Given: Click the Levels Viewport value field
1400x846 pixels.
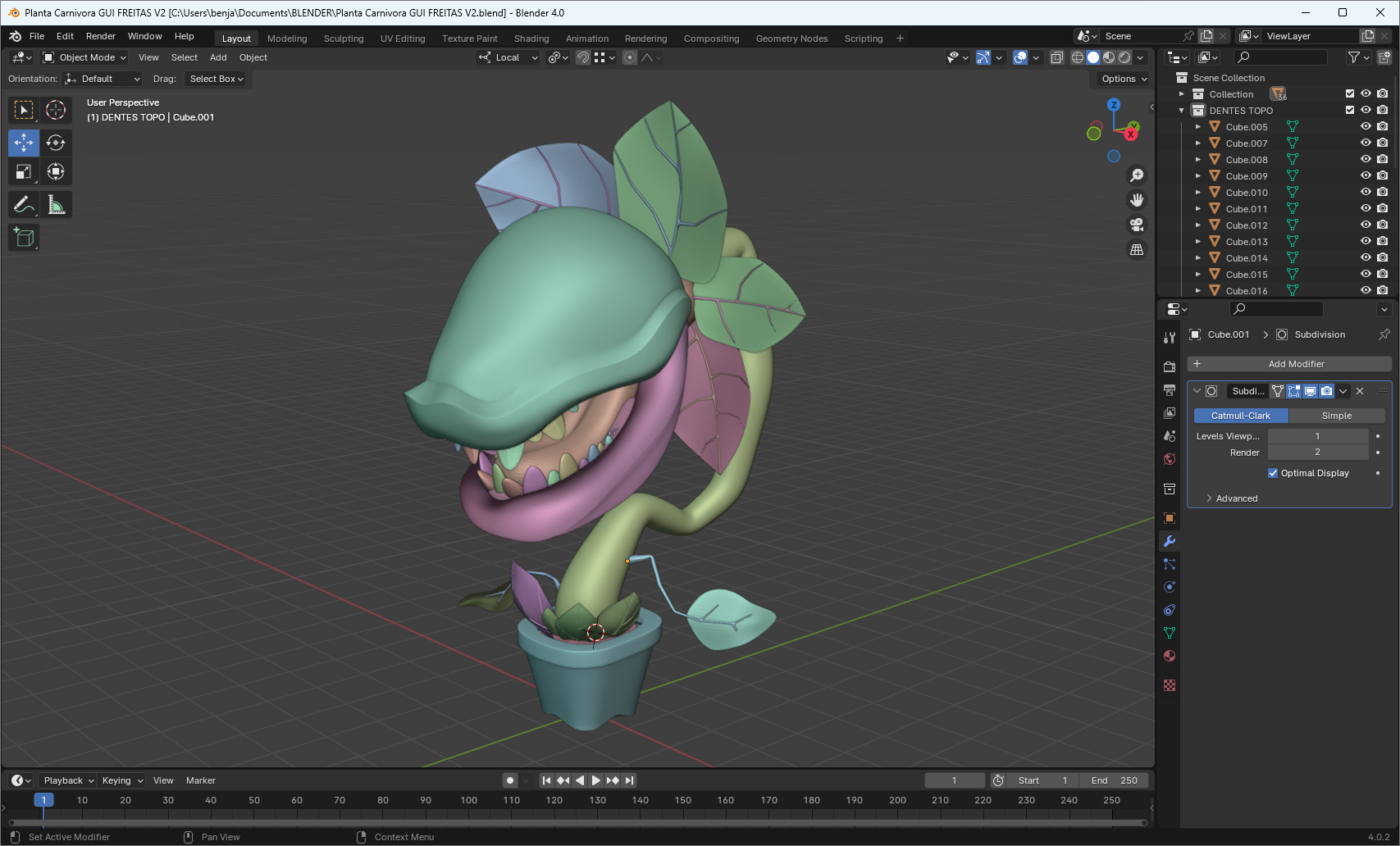Looking at the screenshot, I should point(1317,436).
